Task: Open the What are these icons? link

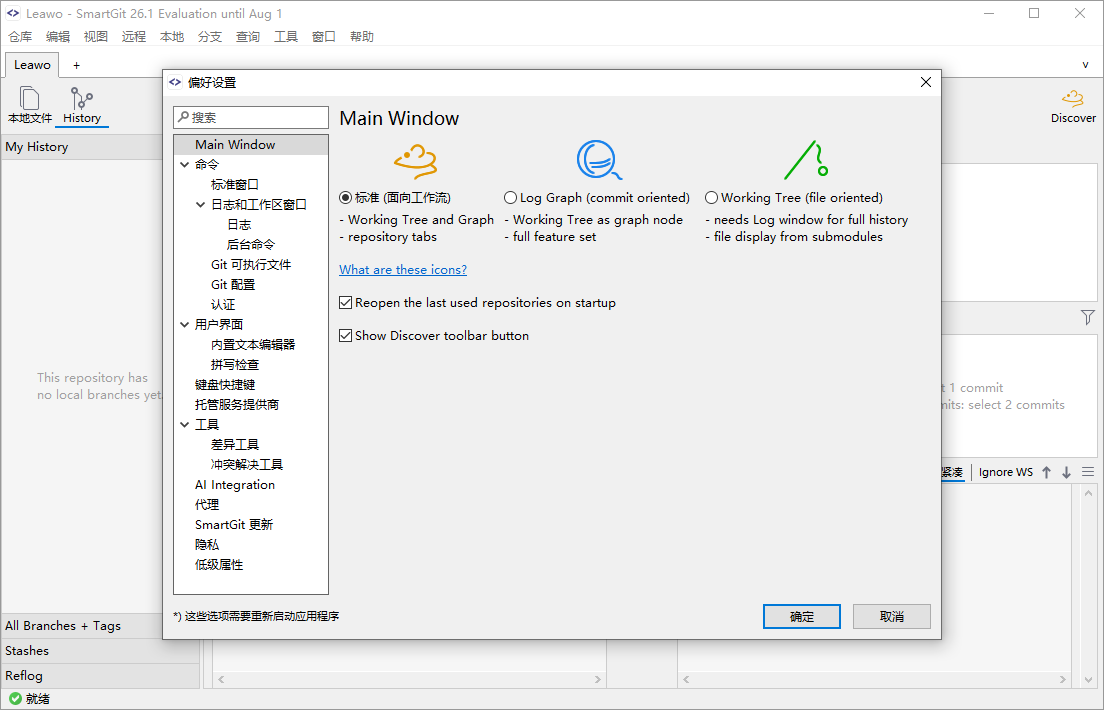Action: 403,270
